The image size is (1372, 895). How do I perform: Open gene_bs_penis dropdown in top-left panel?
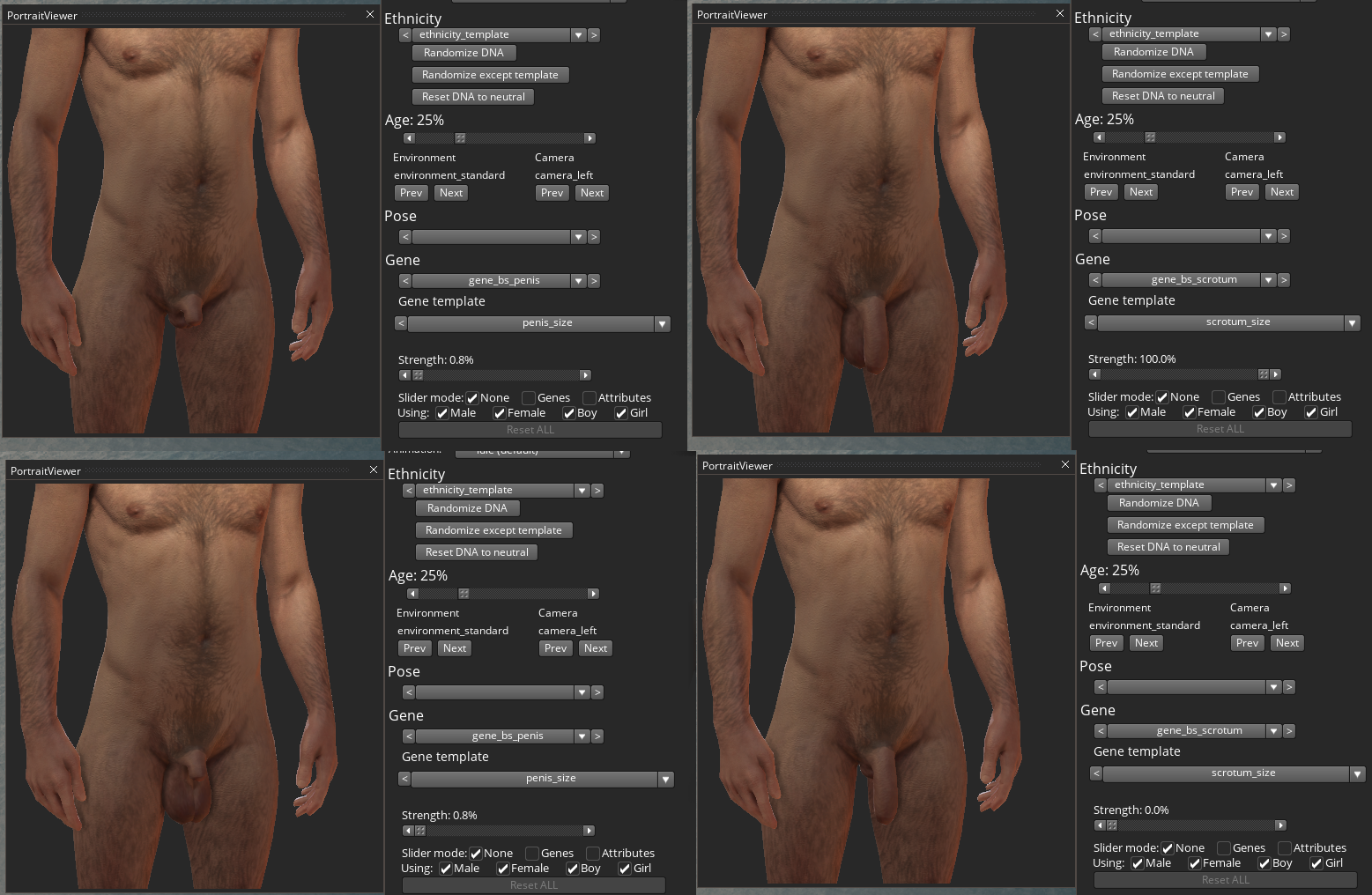pyautogui.click(x=578, y=281)
